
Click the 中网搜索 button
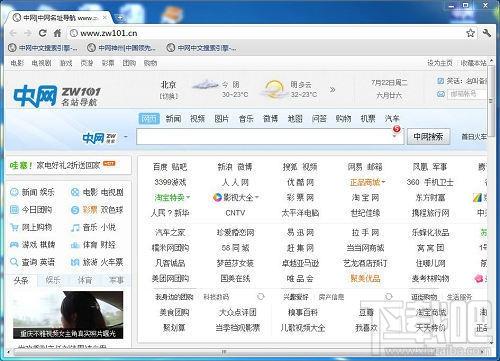click(x=428, y=136)
